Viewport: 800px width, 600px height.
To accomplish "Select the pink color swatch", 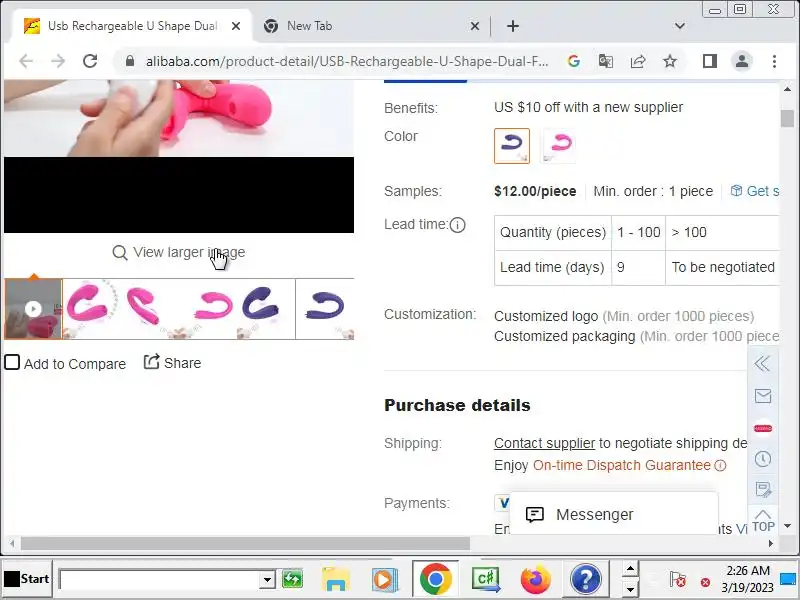I will [x=558, y=146].
